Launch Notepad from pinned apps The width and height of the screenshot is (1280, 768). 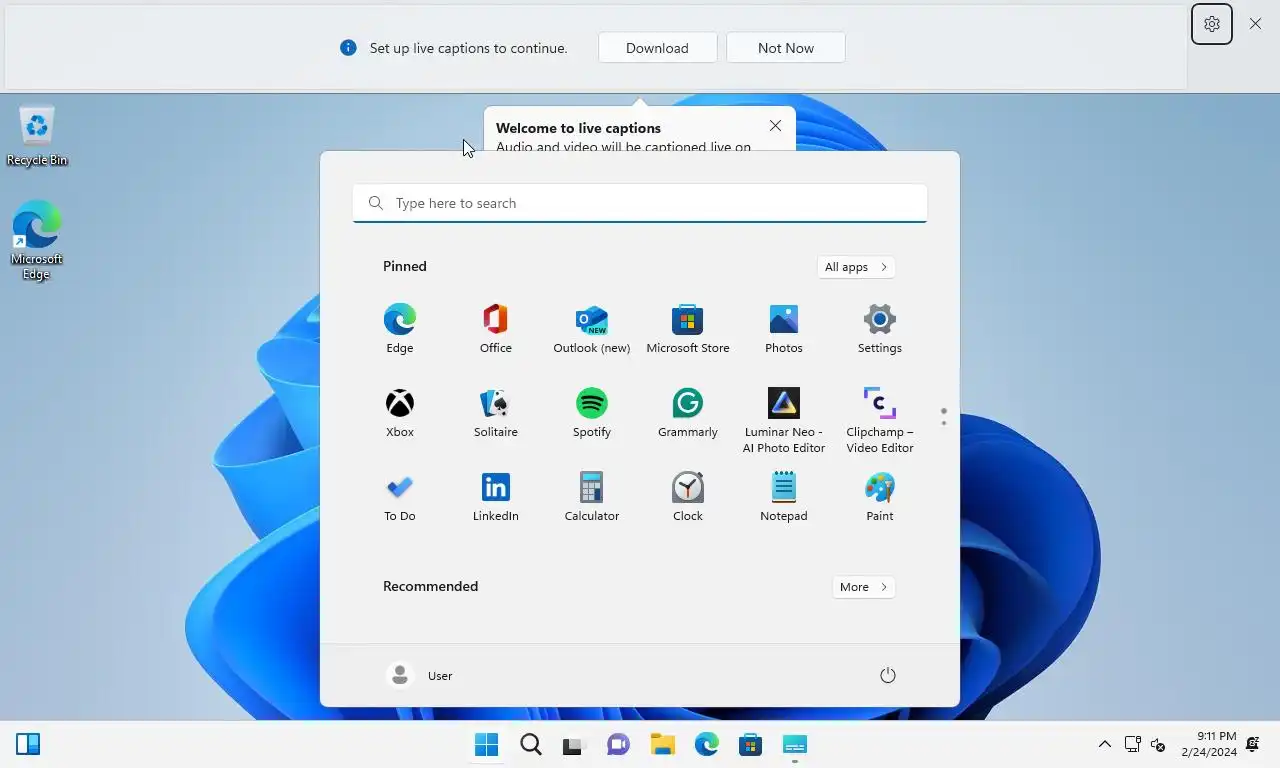click(783, 497)
